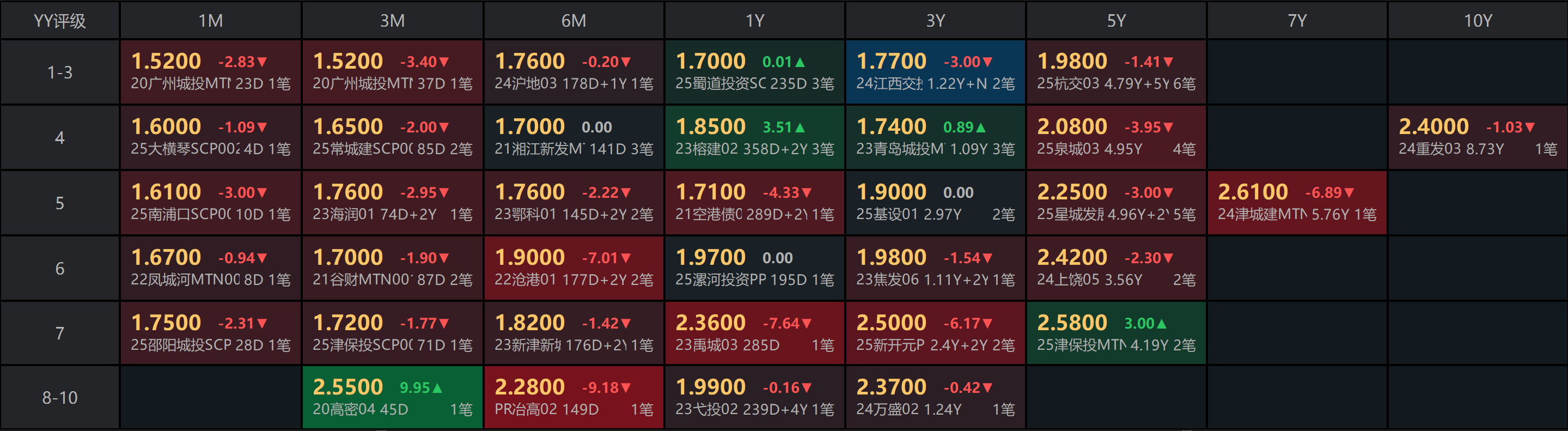Viewport: 1568px width, 431px height.
Task: Select the 1-3 rating row label
Action: click(x=60, y=72)
